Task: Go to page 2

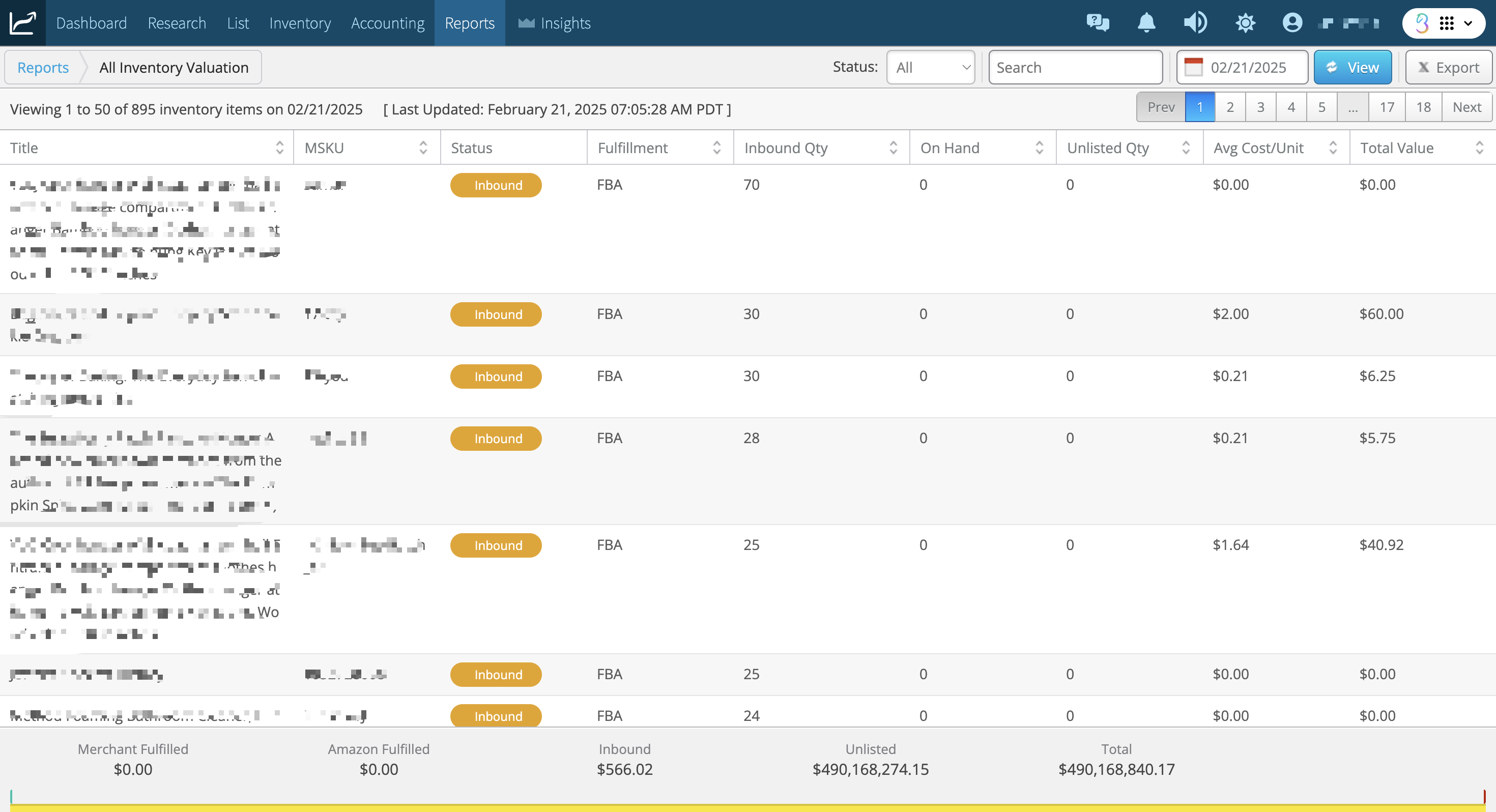Action: (1230, 107)
